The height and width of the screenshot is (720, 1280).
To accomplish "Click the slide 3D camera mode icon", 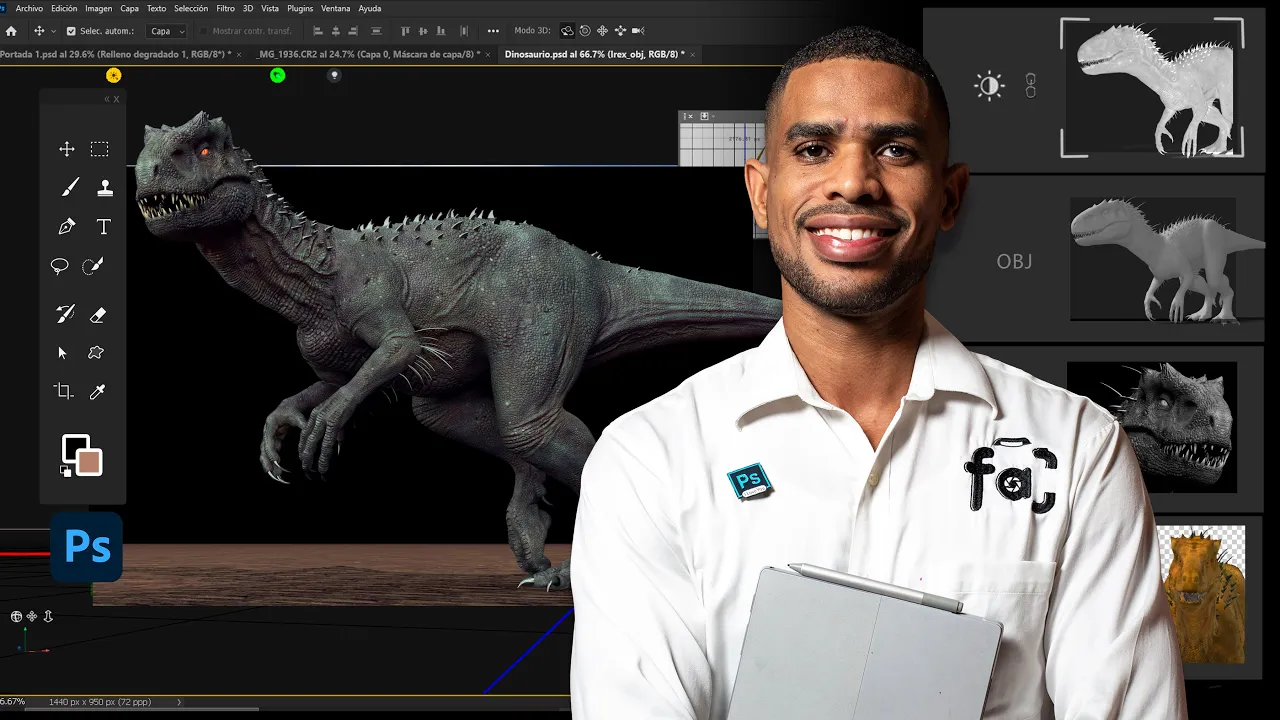I will tap(619, 31).
